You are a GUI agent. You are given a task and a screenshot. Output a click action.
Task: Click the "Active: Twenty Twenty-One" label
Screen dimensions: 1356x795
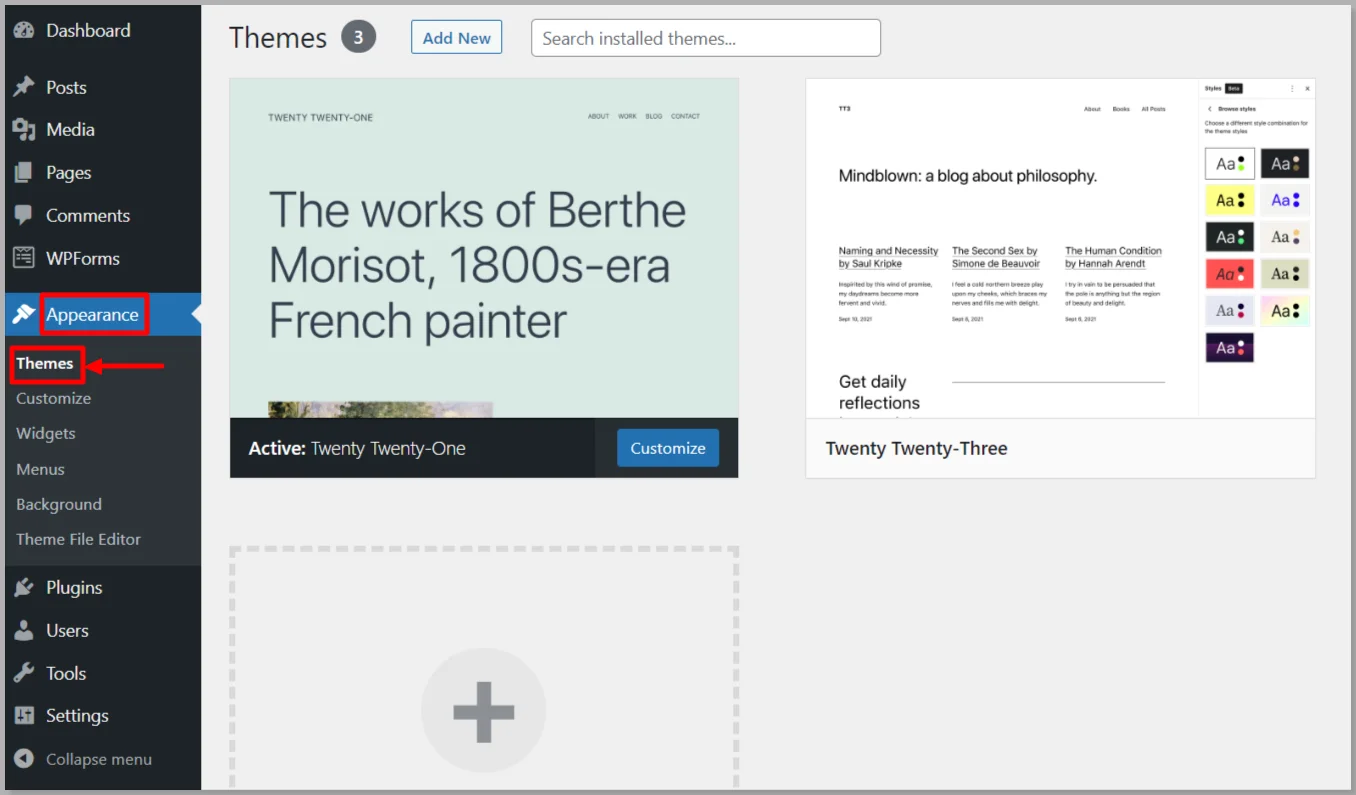click(357, 448)
